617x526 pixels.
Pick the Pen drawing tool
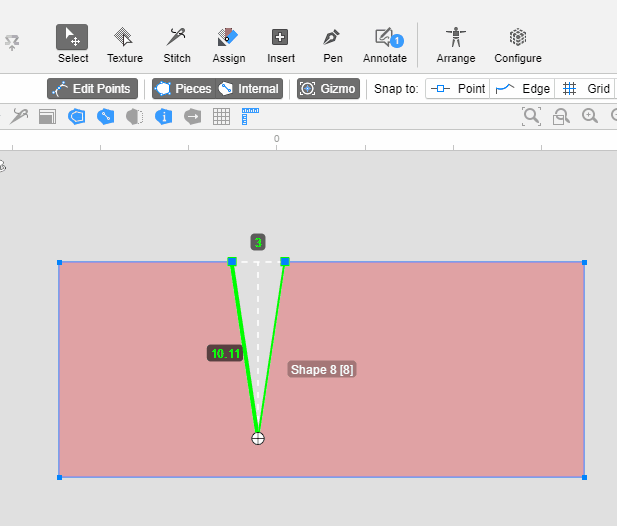click(332, 45)
